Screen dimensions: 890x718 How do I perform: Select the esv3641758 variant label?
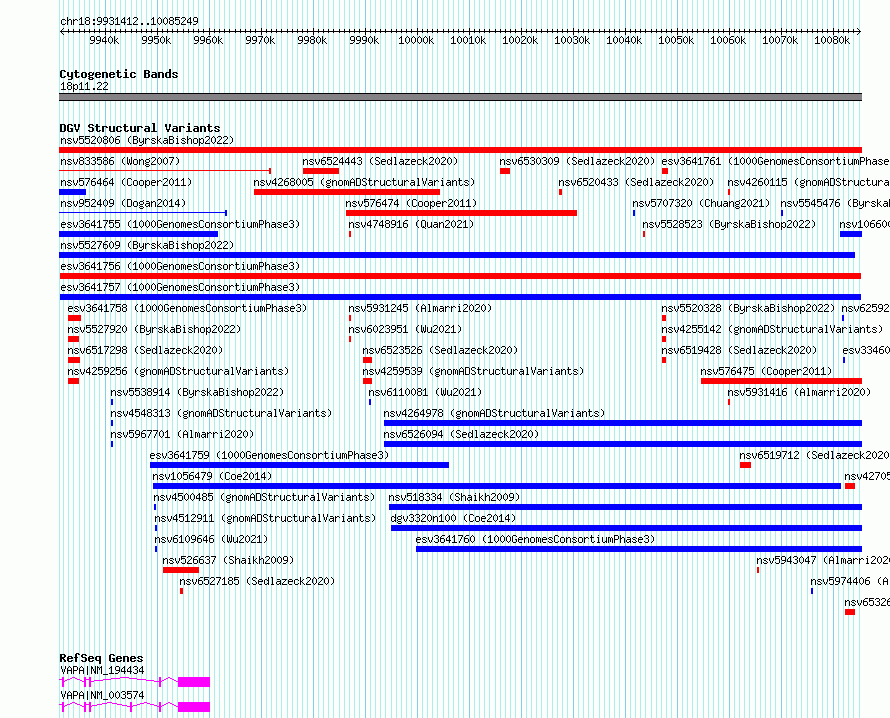tap(187, 308)
